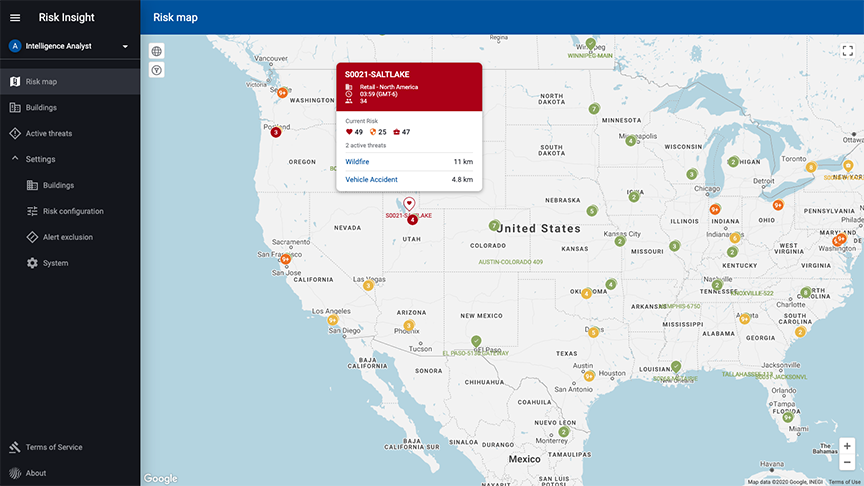864x486 pixels.
Task: Open the hamburger navigation menu
Action: [x=15, y=17]
